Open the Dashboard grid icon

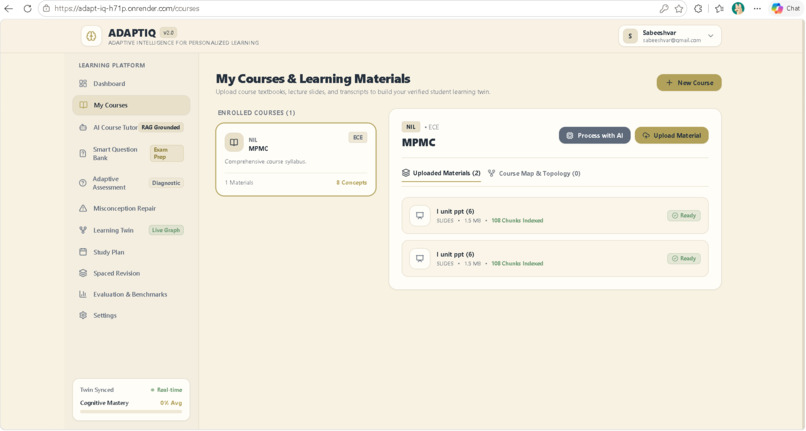coord(83,83)
